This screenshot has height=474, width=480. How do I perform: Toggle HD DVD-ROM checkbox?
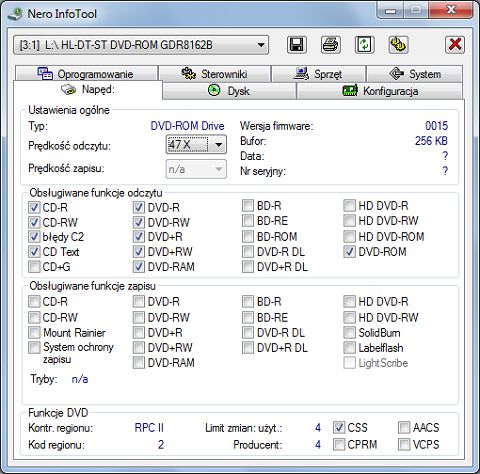coord(349,237)
